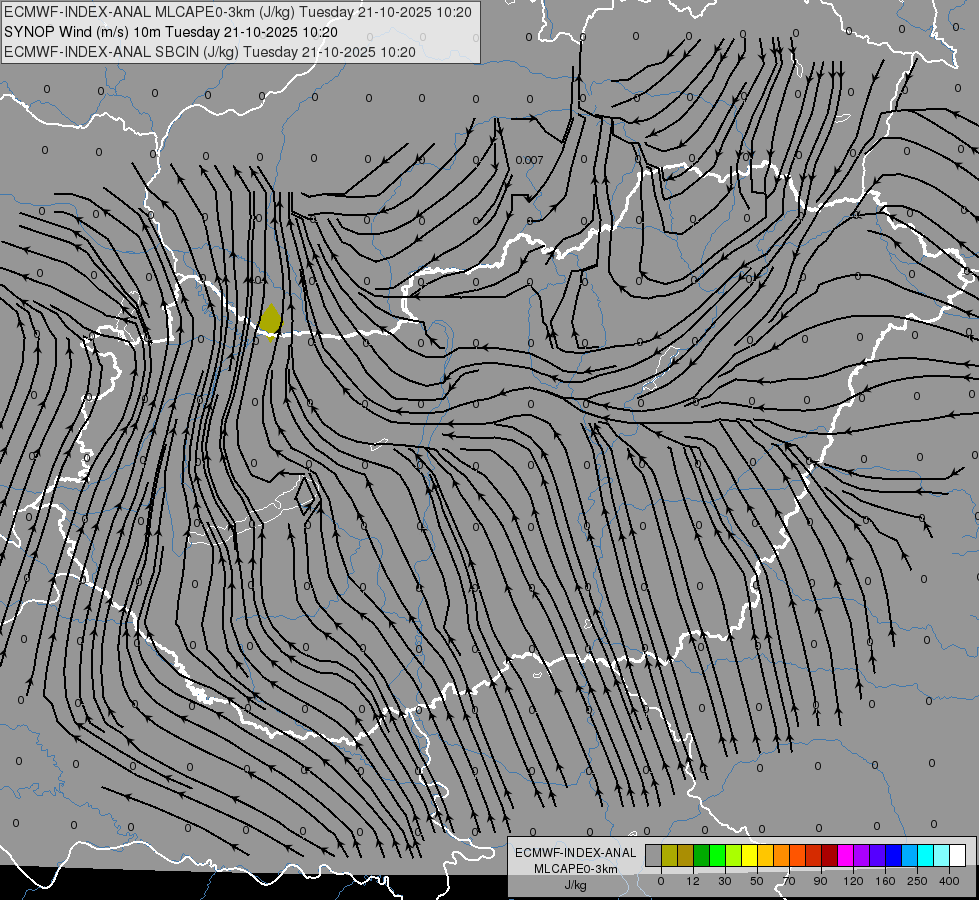Click the legend tick value 30
Viewport: 979px width, 900px height.
click(x=725, y=881)
